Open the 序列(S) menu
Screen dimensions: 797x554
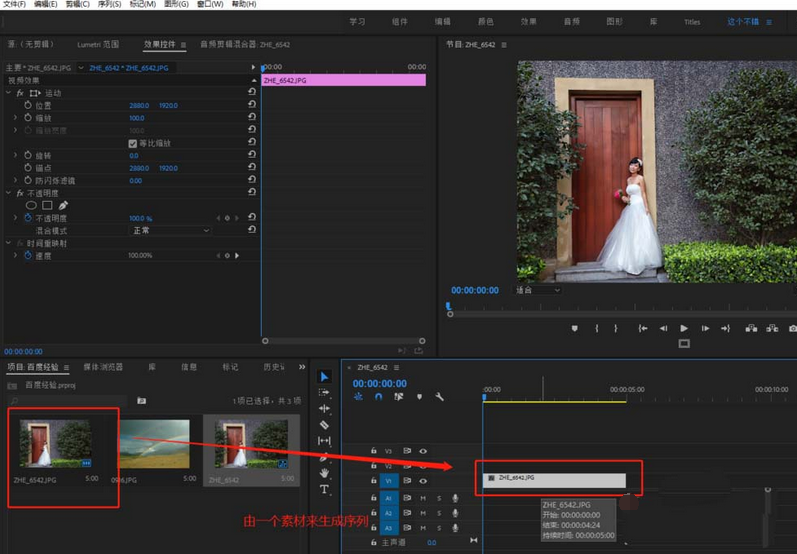click(111, 5)
